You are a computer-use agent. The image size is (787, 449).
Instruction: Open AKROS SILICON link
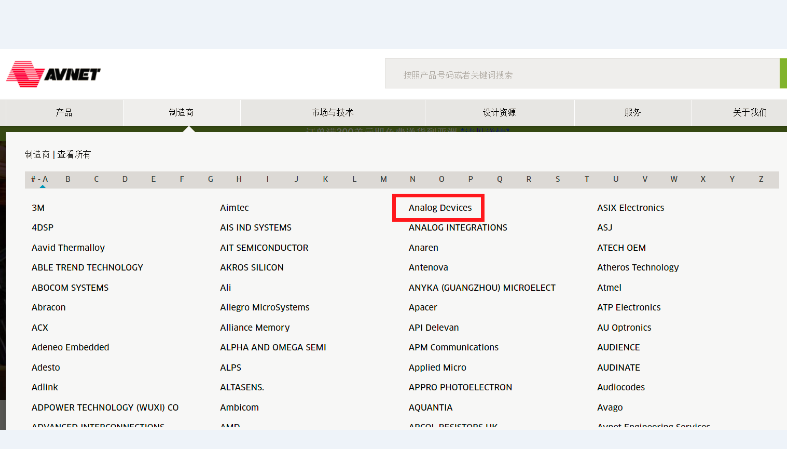251,267
